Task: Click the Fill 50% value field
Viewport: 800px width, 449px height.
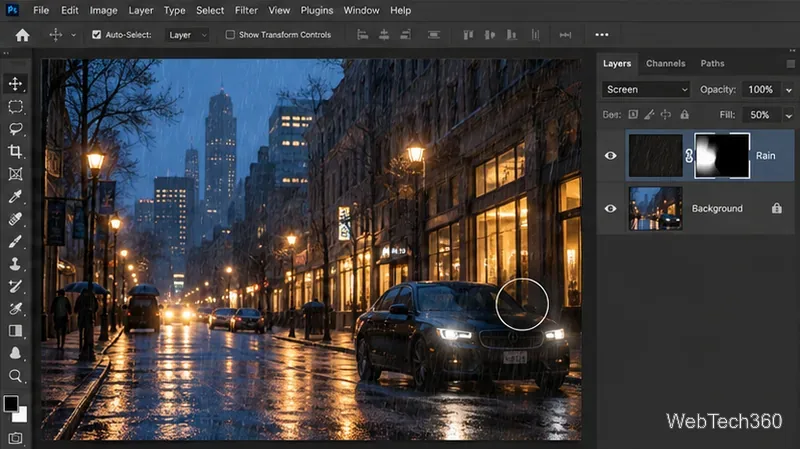Action: pos(760,115)
